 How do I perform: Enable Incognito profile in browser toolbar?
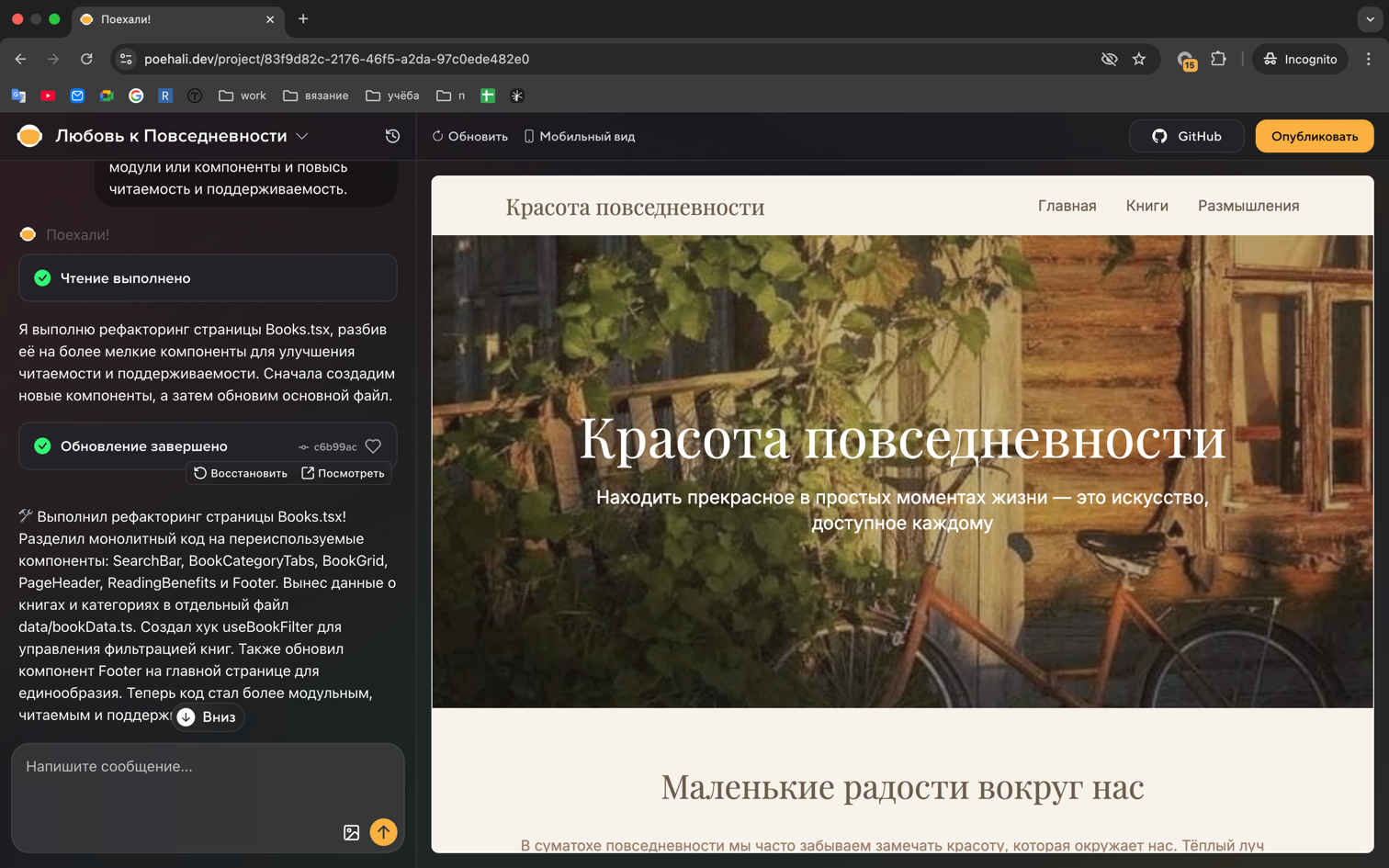1299,58
